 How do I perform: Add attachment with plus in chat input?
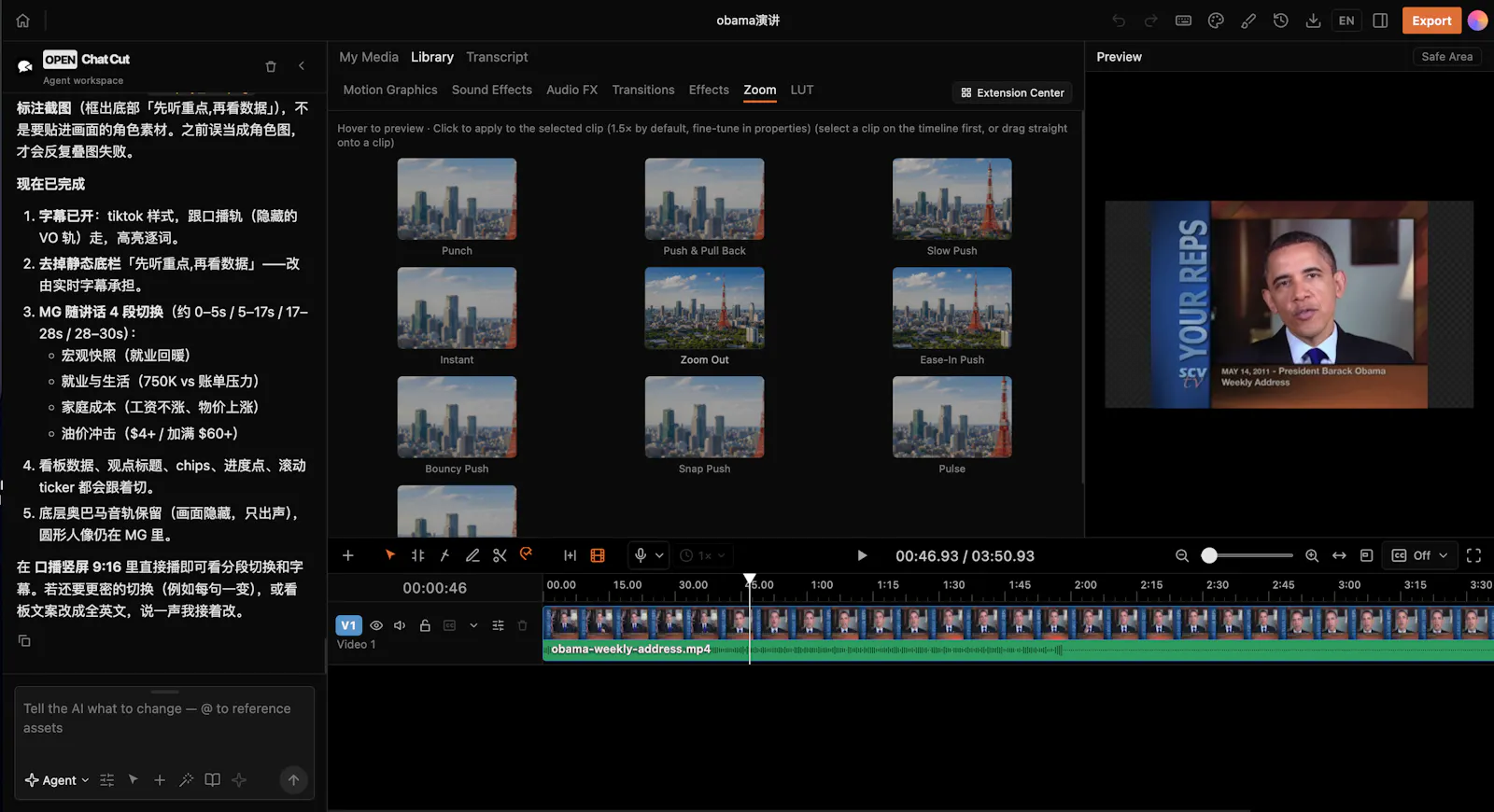[x=160, y=780]
